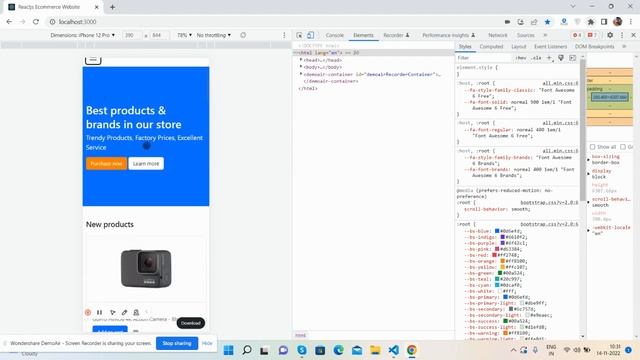Image resolution: width=640 pixels, height=360 pixels.
Task: Click the Learn more button
Action: click(146, 164)
